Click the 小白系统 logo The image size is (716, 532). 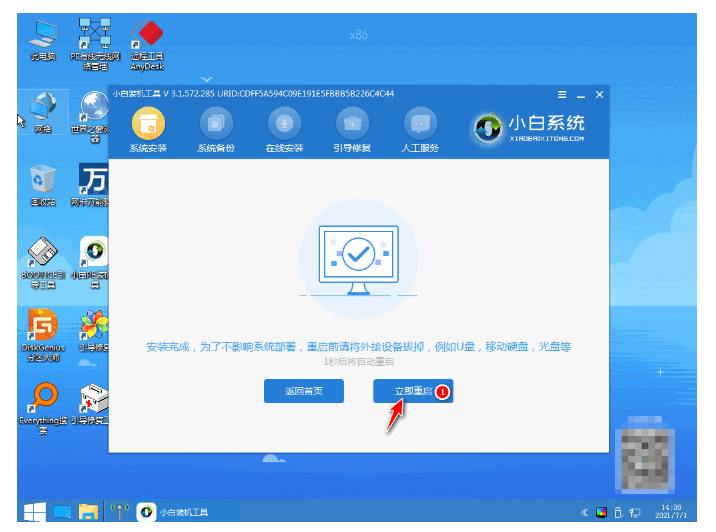coord(528,128)
